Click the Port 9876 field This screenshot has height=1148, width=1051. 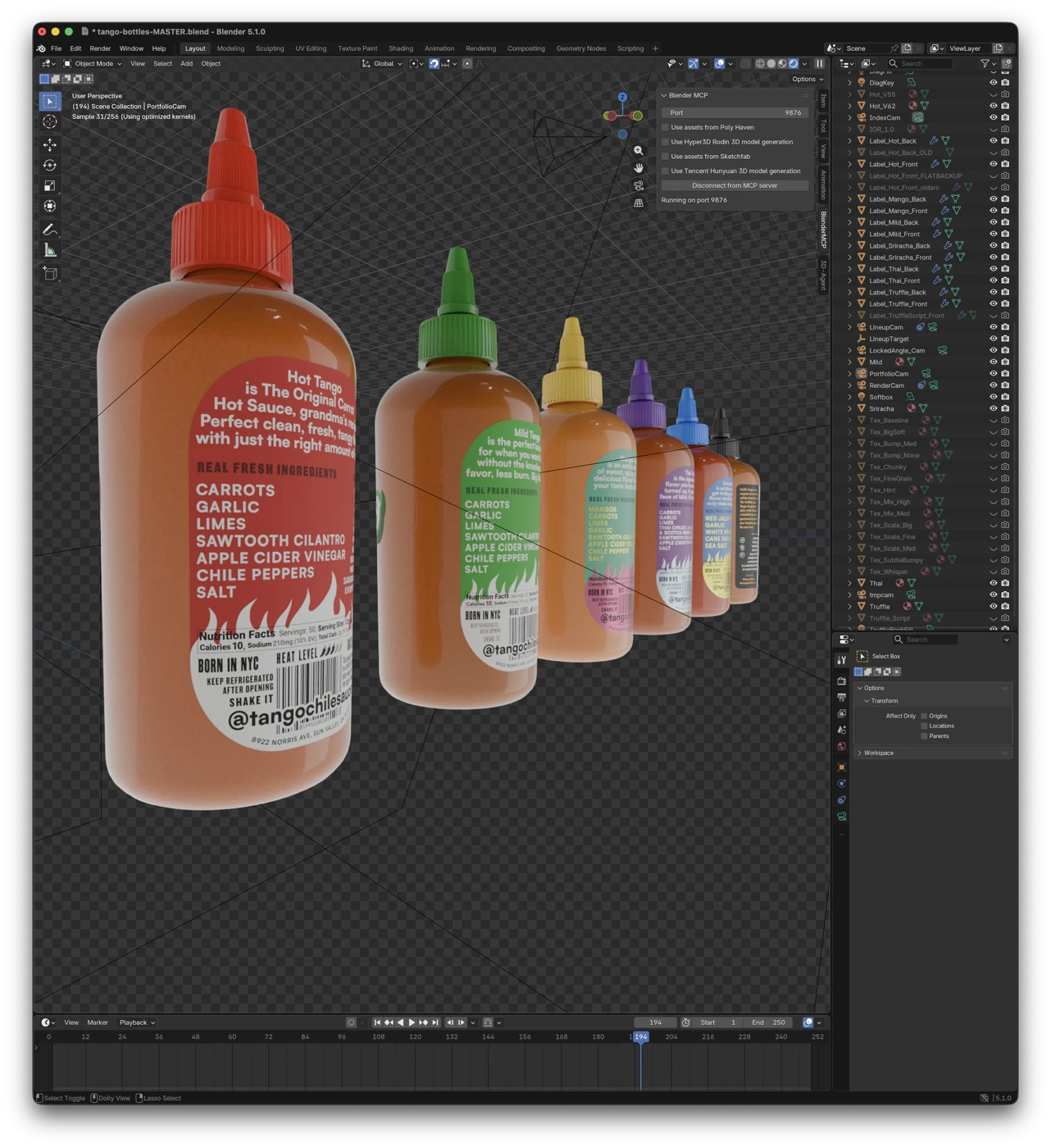[735, 112]
